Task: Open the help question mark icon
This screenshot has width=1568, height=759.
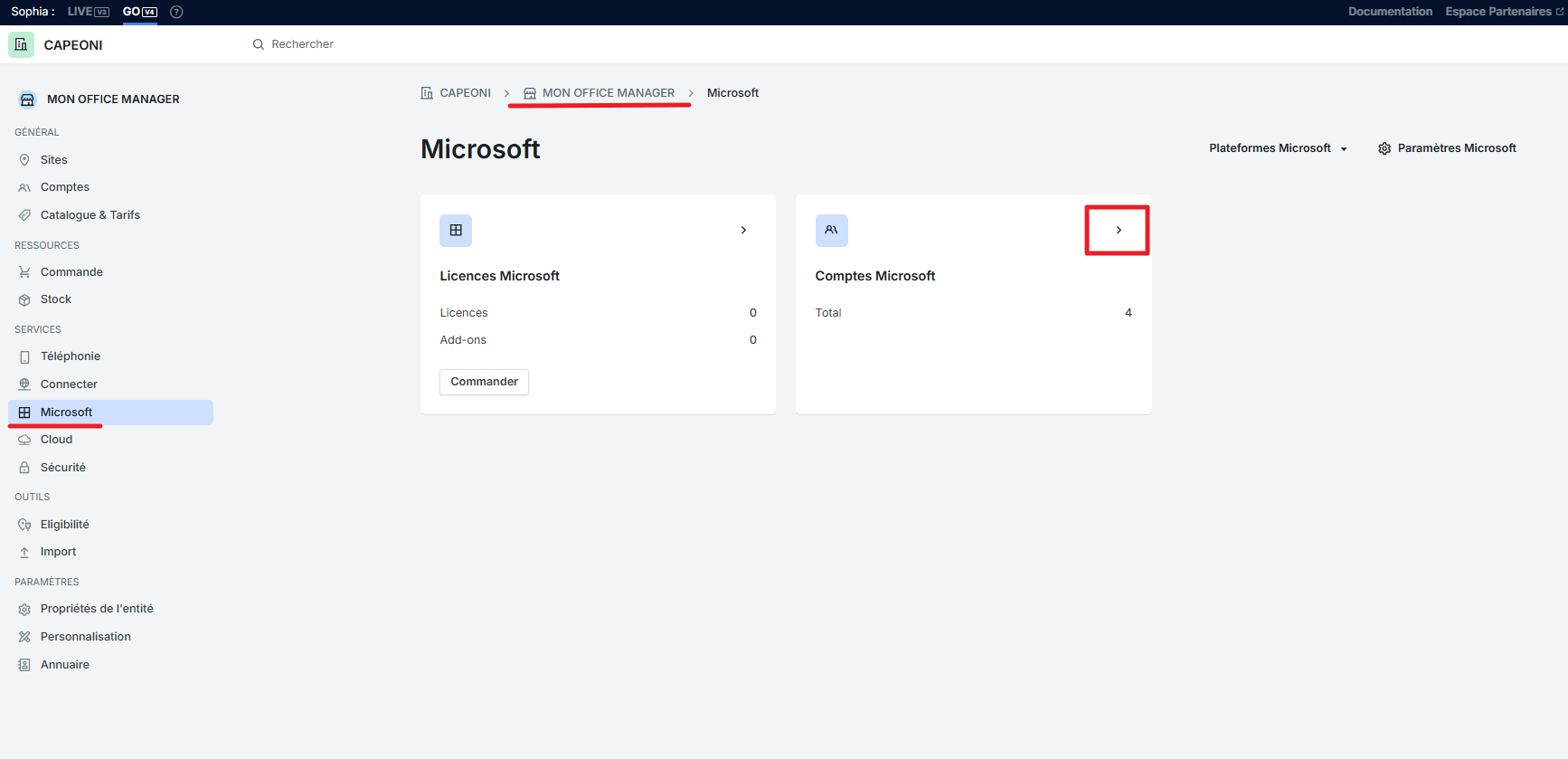Action: [x=176, y=12]
